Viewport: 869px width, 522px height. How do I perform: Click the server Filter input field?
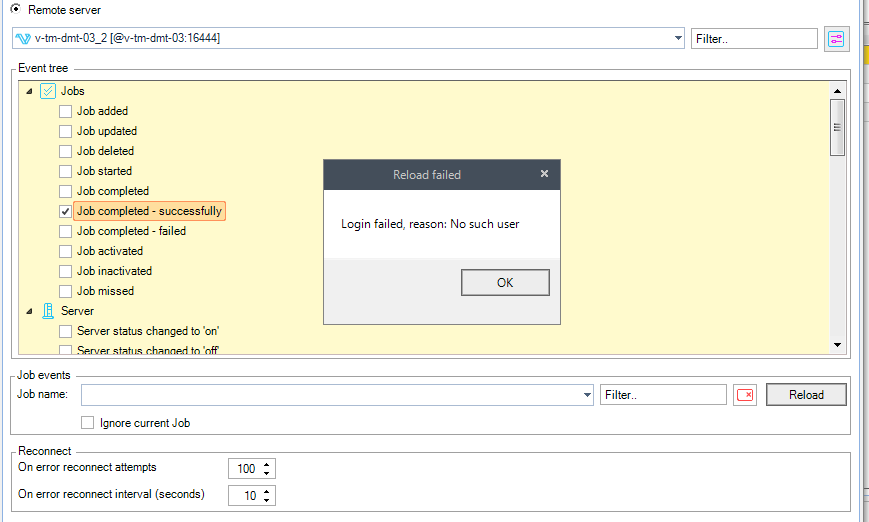754,39
